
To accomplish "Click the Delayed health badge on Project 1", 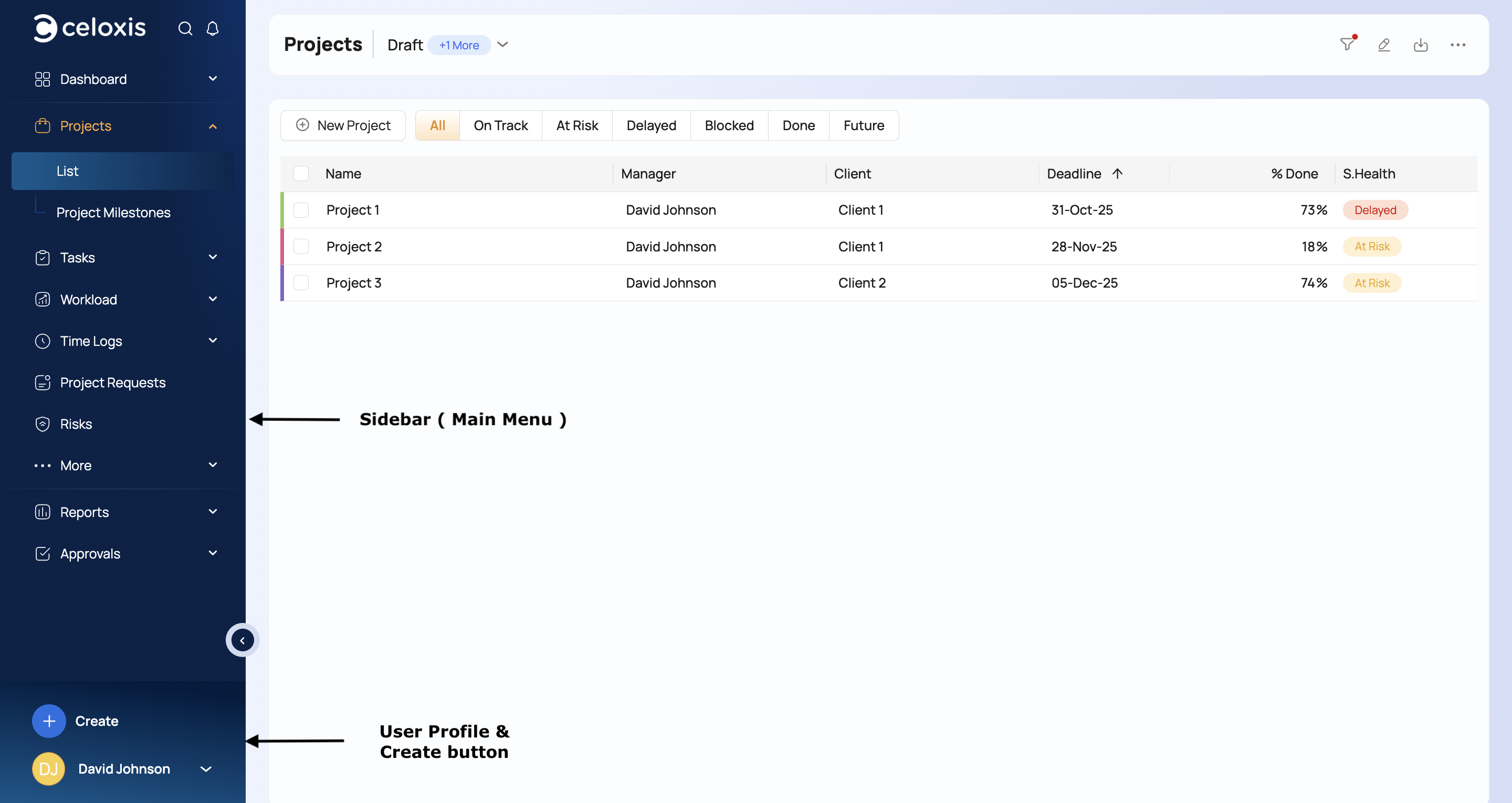I will coord(1374,210).
